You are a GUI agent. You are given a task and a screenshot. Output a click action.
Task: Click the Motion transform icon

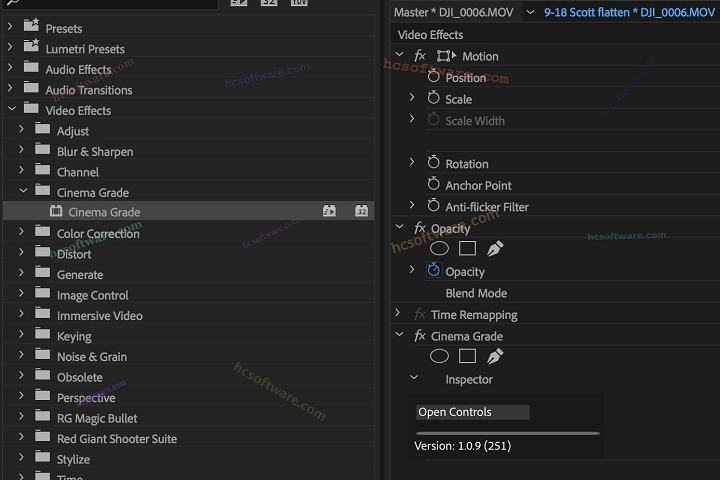[446, 57]
